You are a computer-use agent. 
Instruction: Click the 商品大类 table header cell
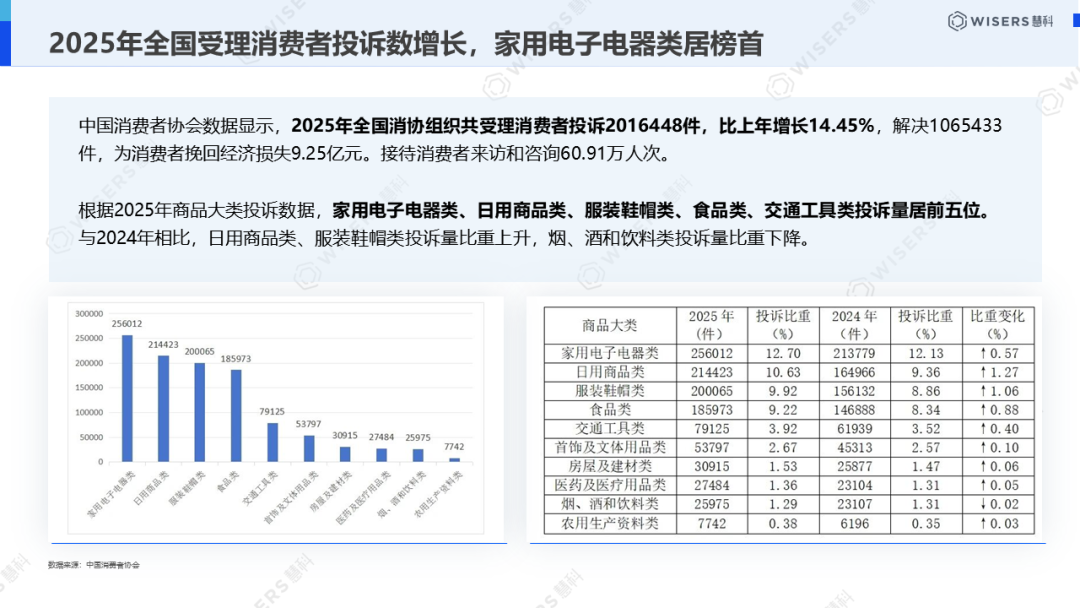click(x=609, y=325)
